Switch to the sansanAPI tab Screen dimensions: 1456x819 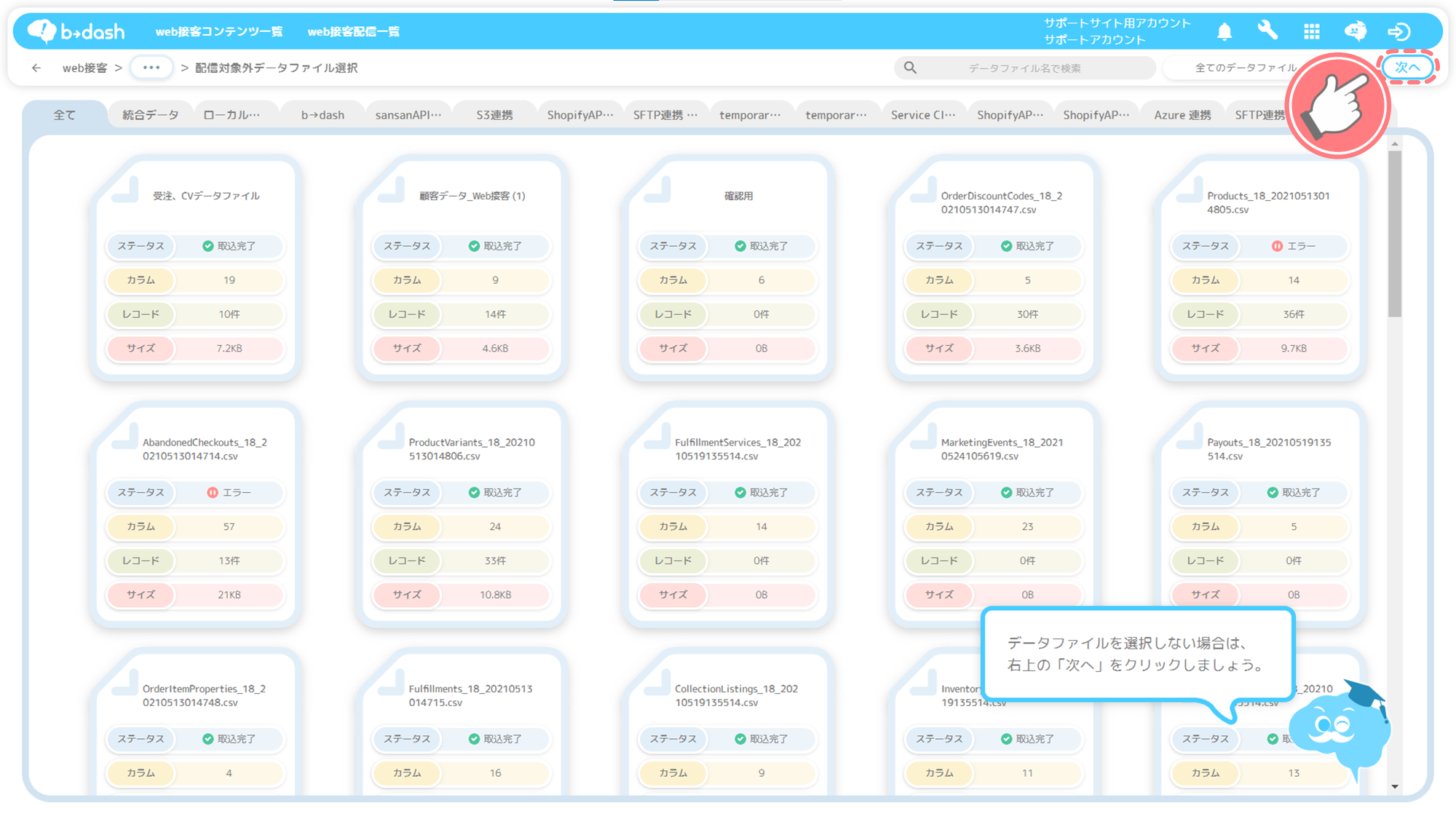pyautogui.click(x=408, y=115)
